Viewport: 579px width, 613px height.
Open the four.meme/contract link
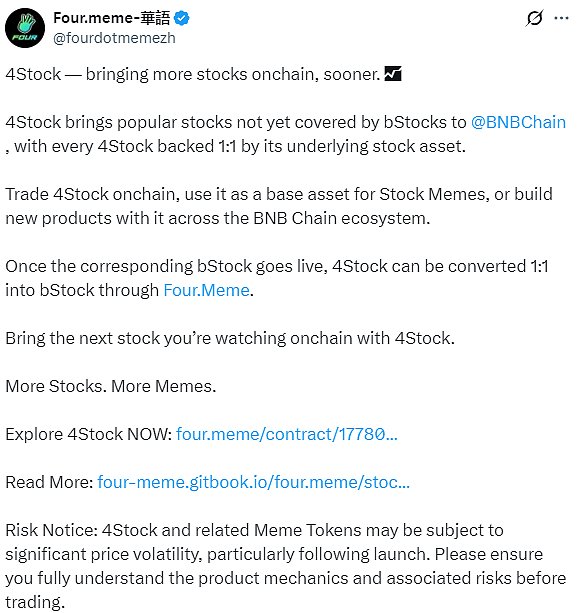coord(287,434)
